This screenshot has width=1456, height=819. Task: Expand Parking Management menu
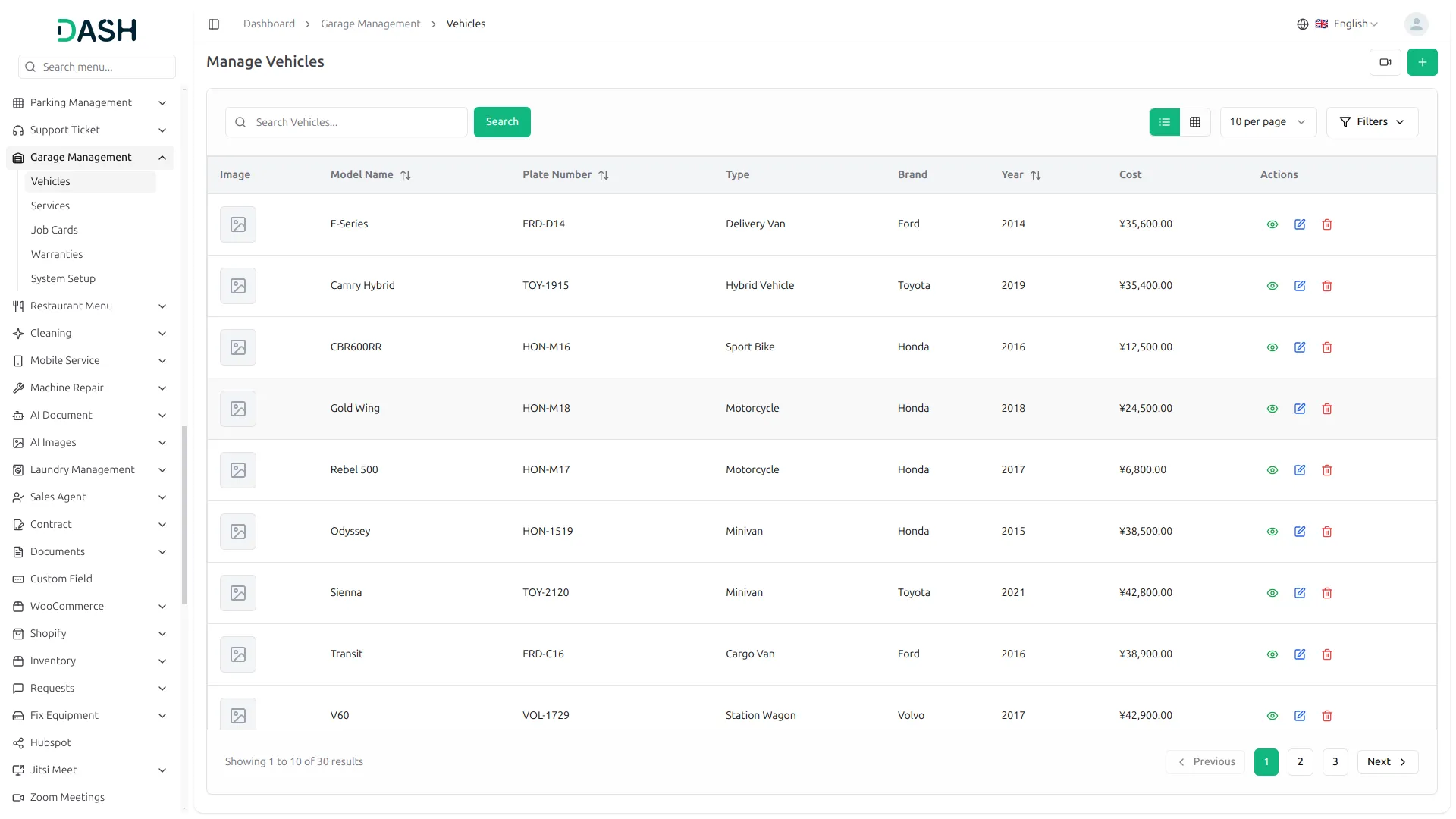(x=90, y=103)
